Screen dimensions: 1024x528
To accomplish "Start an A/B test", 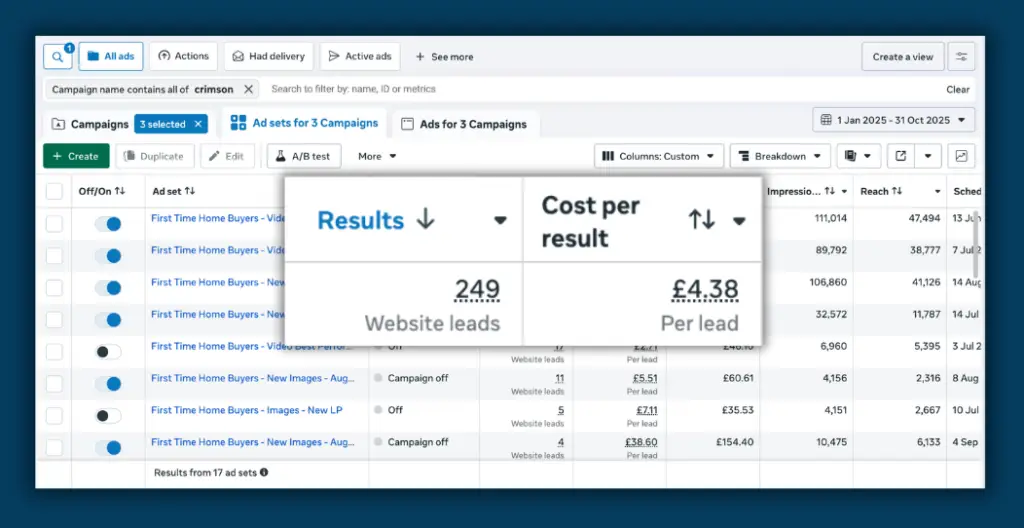I will point(304,156).
